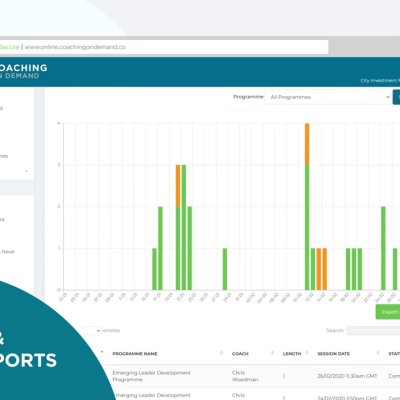Sort by the Programme Name sort arrows

point(221,353)
